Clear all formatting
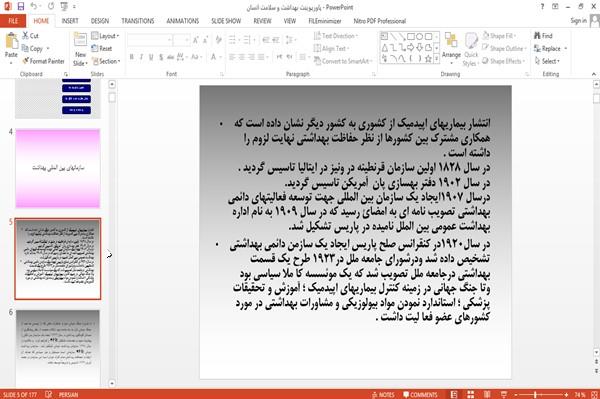Screen dimensions: 600x399 (x=218, y=40)
